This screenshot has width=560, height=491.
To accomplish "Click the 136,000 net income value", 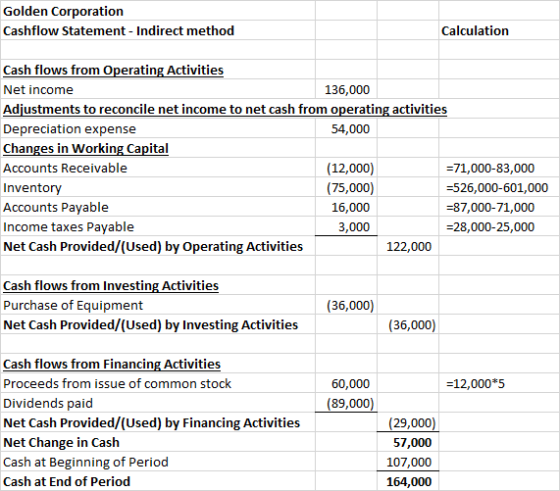I will click(347, 90).
